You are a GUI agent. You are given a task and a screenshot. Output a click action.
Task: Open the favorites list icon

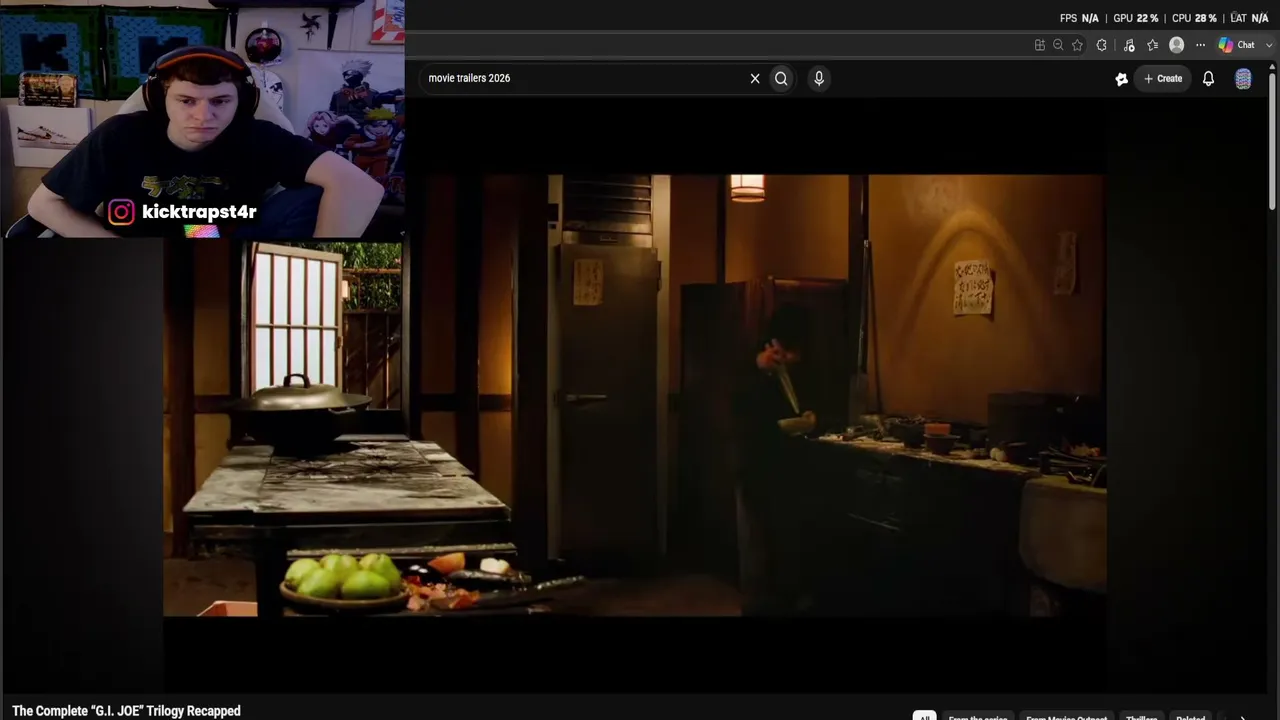(1153, 45)
